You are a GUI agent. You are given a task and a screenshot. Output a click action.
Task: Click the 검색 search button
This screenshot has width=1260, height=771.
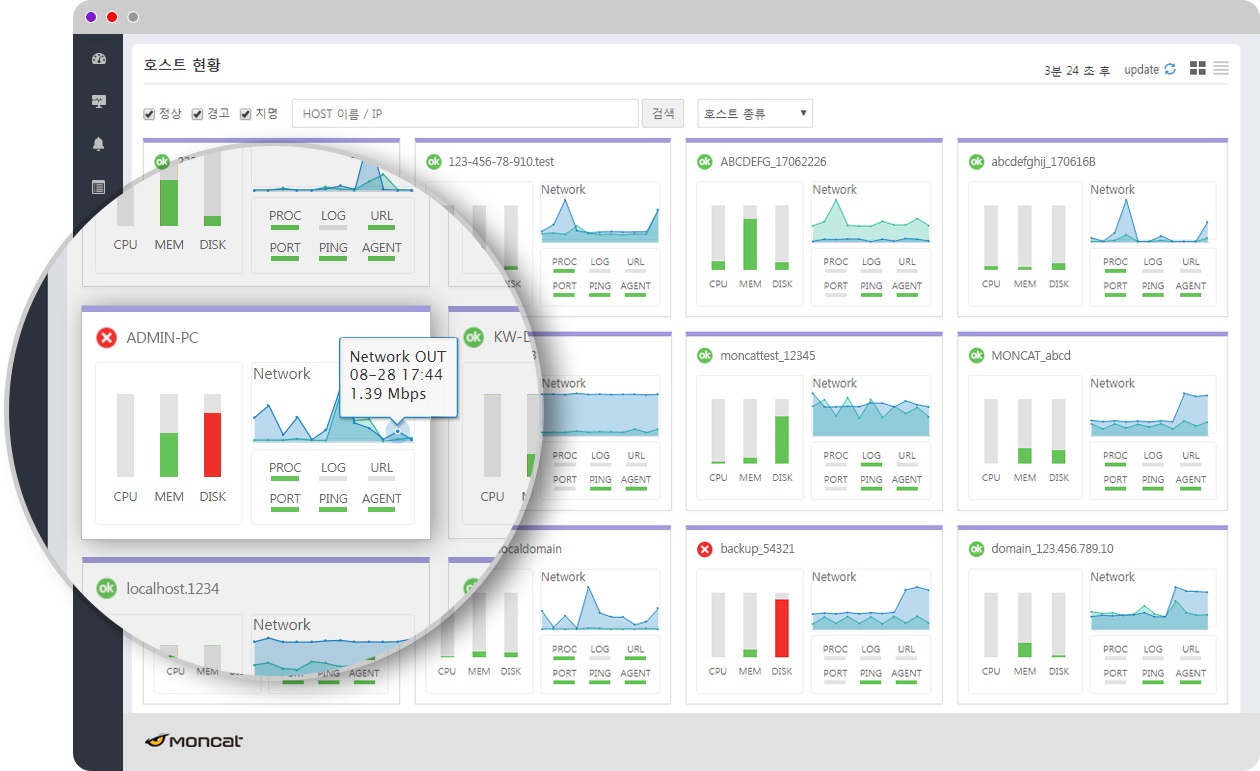[x=663, y=114]
